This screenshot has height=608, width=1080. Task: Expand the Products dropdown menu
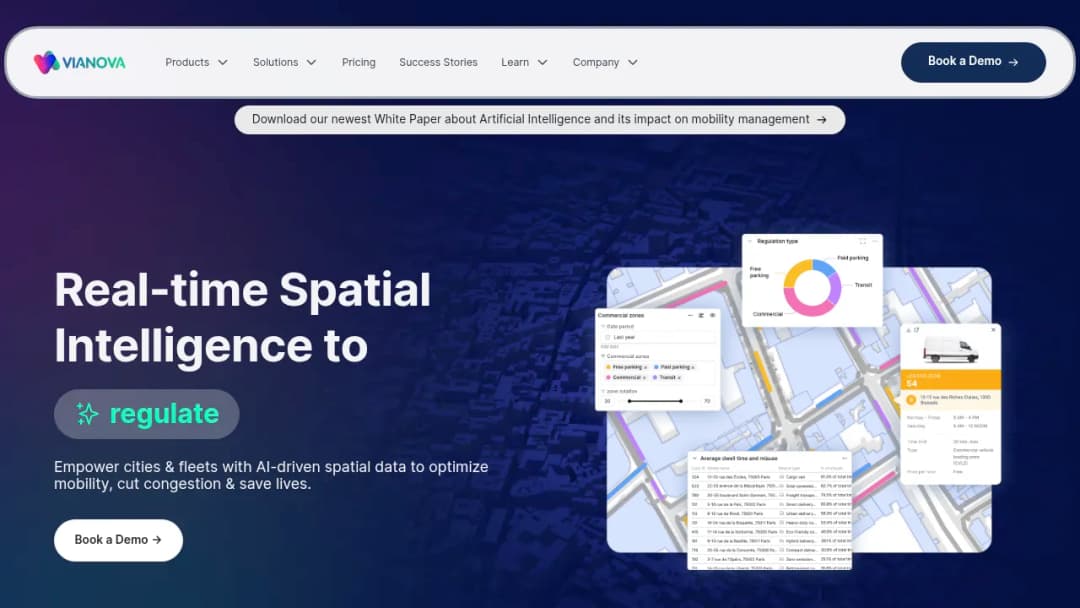196,63
